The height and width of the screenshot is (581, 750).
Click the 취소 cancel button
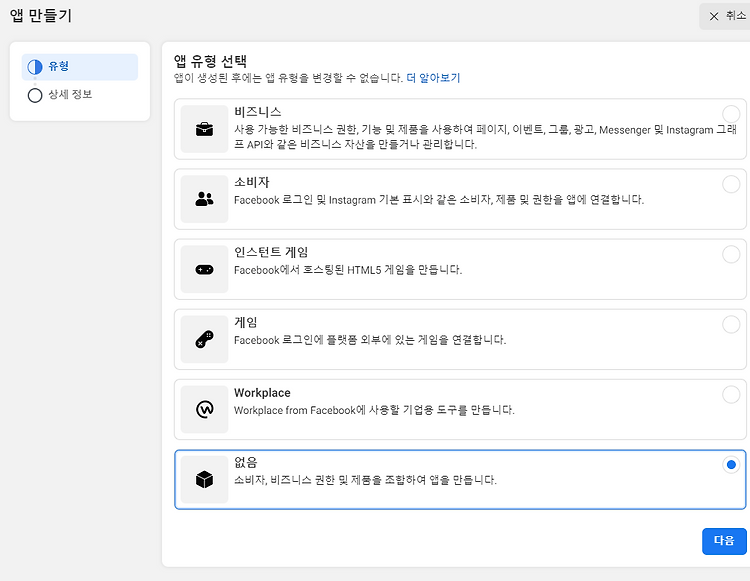pyautogui.click(x=727, y=16)
